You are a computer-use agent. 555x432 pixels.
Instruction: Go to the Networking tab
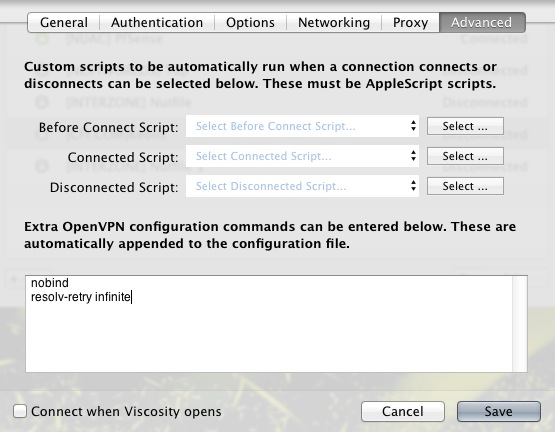tap(334, 23)
